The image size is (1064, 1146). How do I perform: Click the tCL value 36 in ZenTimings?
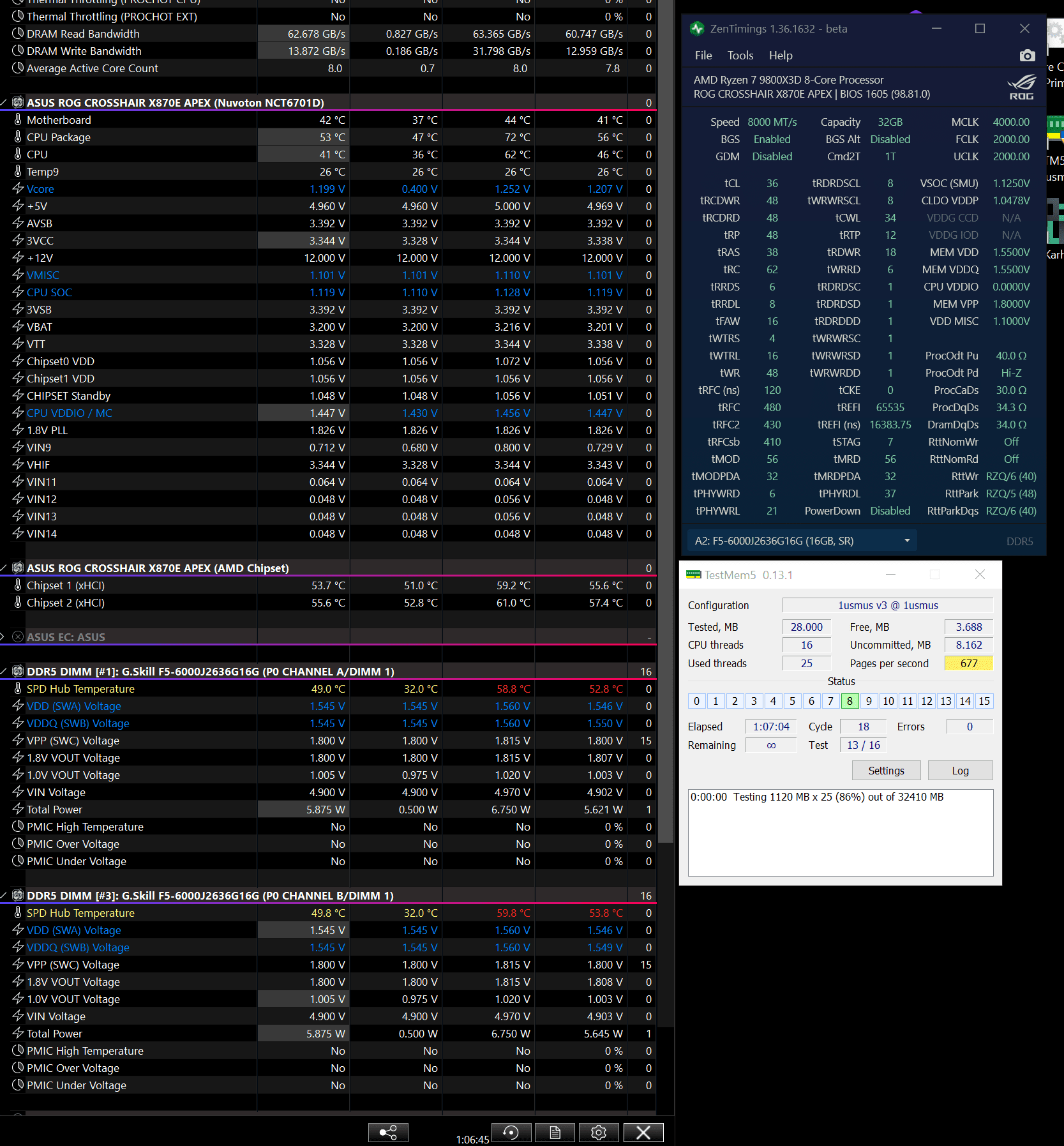pos(772,183)
